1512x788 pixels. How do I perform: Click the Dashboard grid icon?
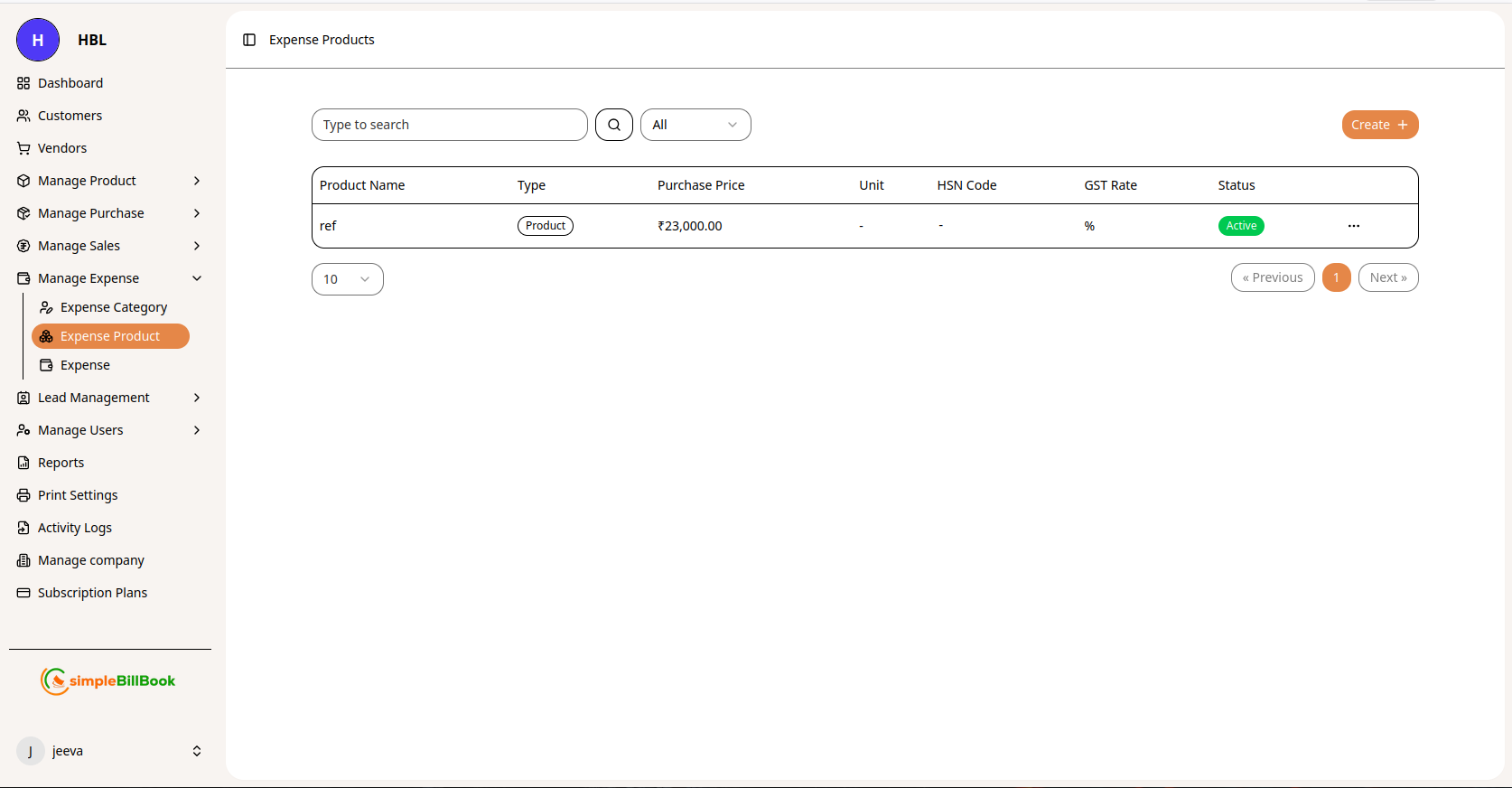(23, 83)
